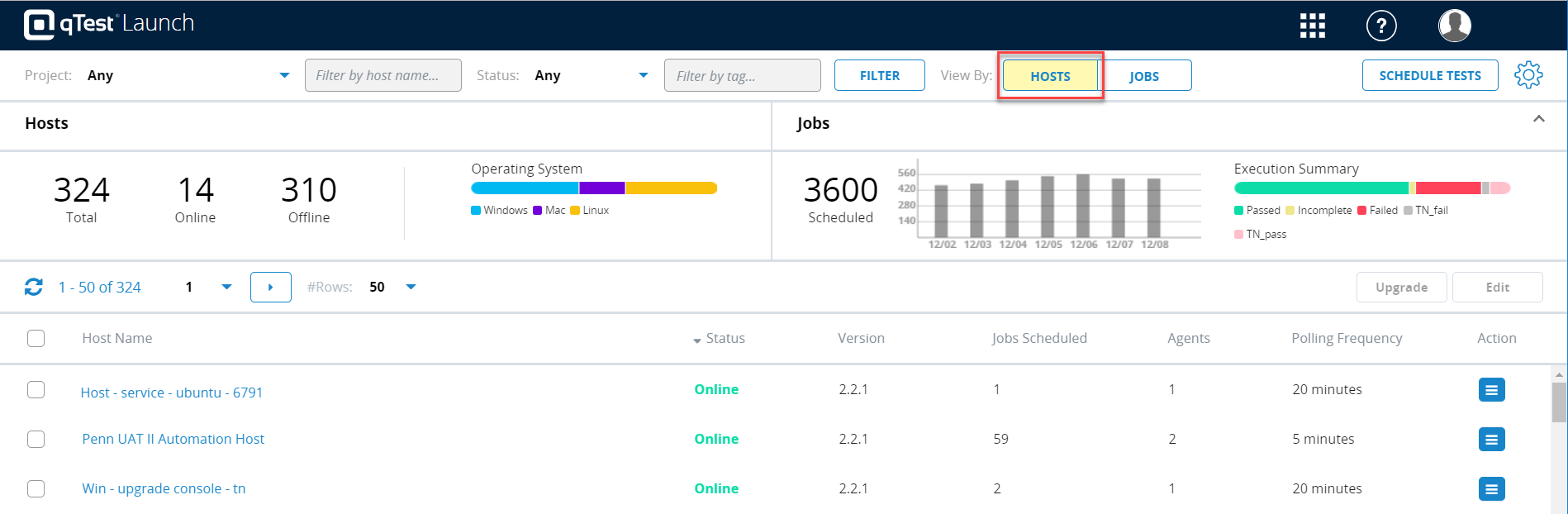Click the Linux segment of OS bar
The height and width of the screenshot is (514, 1568).
pos(671,188)
